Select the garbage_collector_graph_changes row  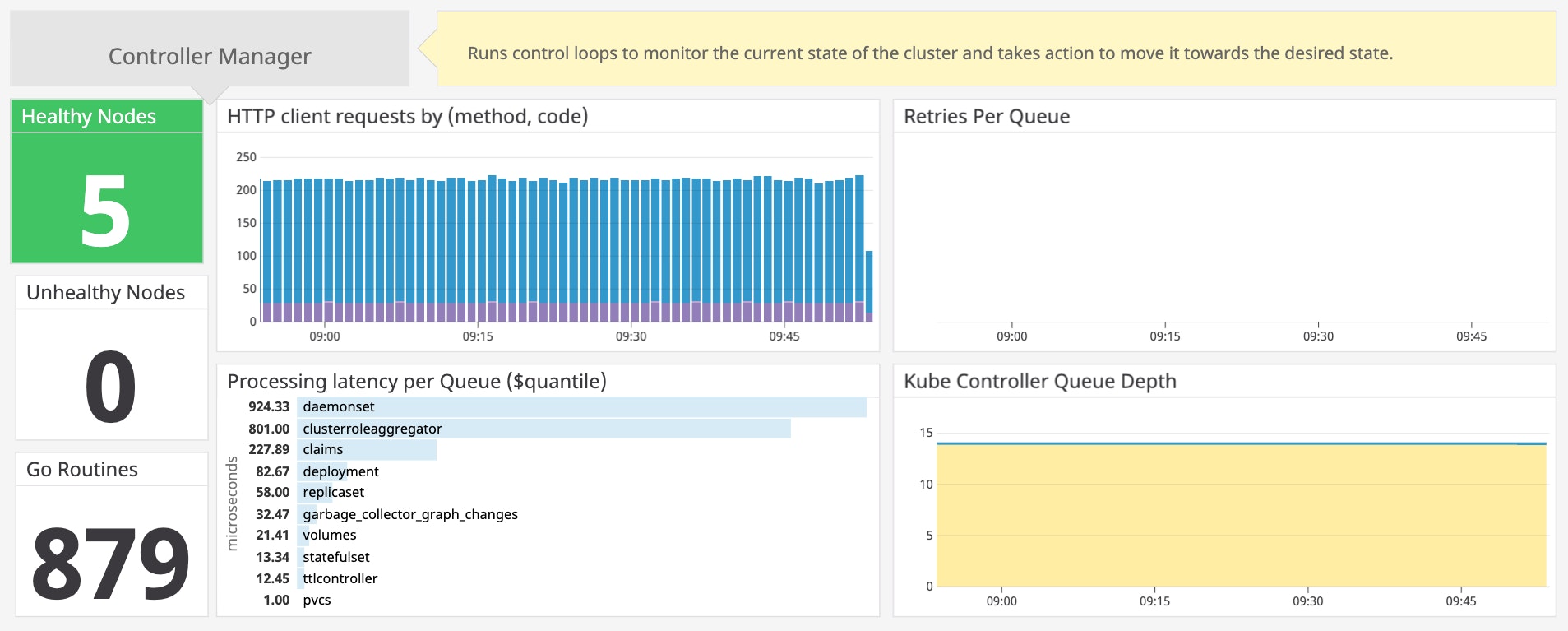(x=409, y=514)
